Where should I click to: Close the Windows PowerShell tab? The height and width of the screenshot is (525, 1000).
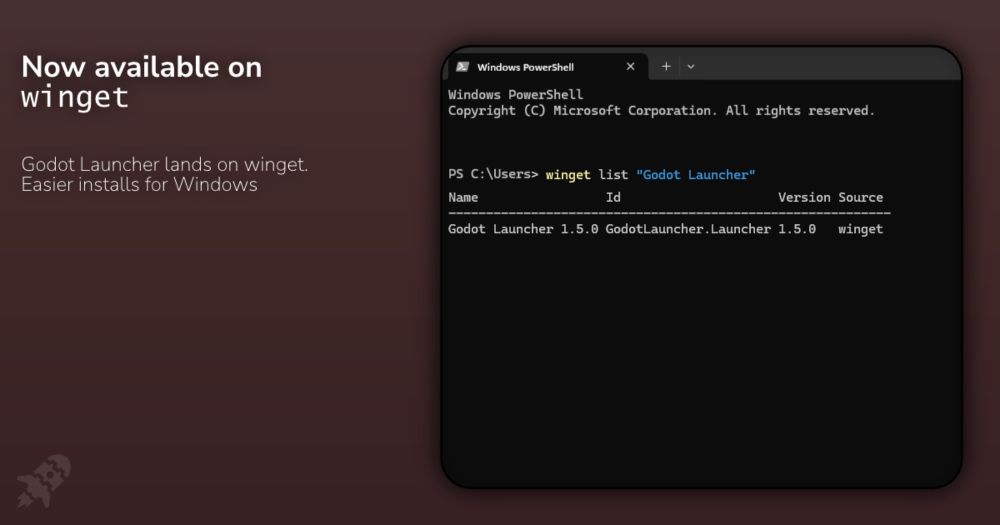(630, 66)
